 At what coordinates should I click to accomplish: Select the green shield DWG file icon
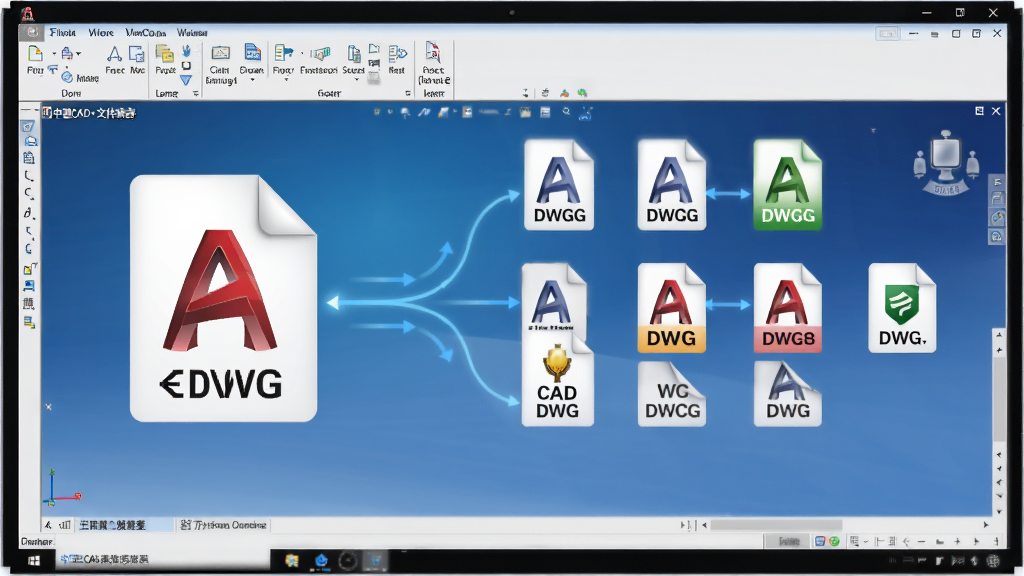click(x=902, y=308)
